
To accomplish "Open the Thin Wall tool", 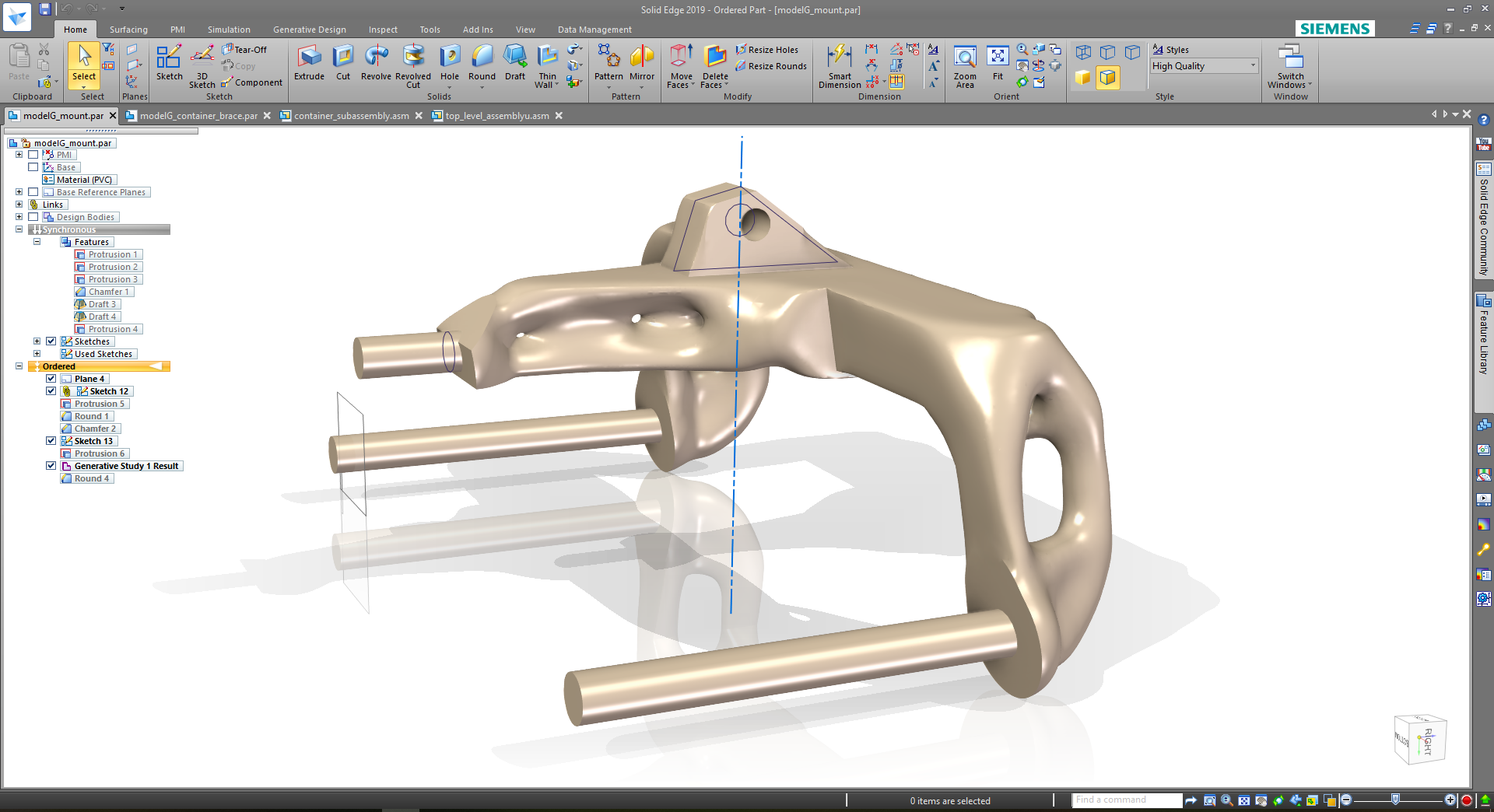I will tap(547, 65).
